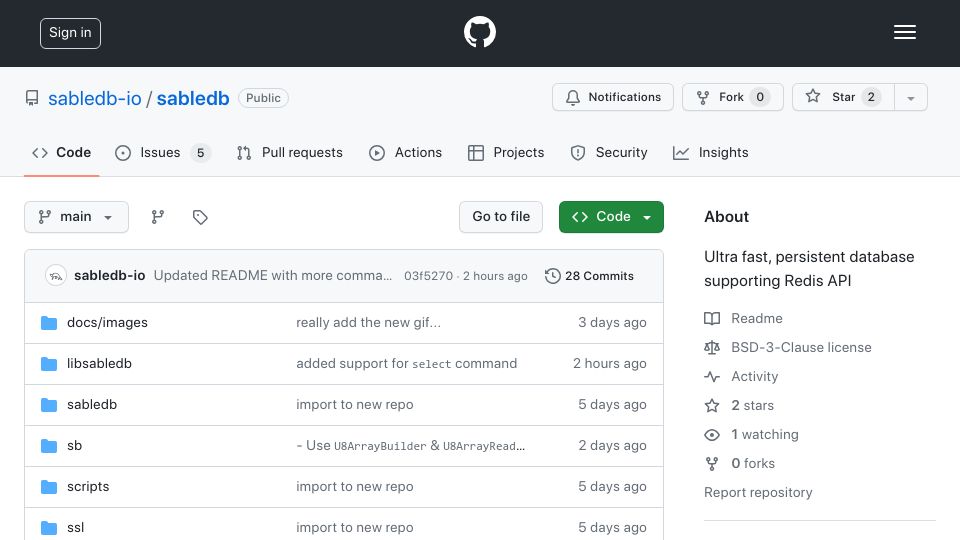View the 1 watching link
960x540 pixels.
[765, 435]
